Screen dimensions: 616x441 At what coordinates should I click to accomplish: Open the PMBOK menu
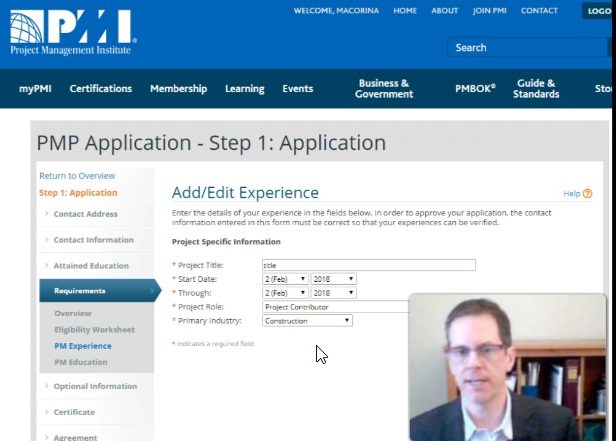pyautogui.click(x=475, y=89)
